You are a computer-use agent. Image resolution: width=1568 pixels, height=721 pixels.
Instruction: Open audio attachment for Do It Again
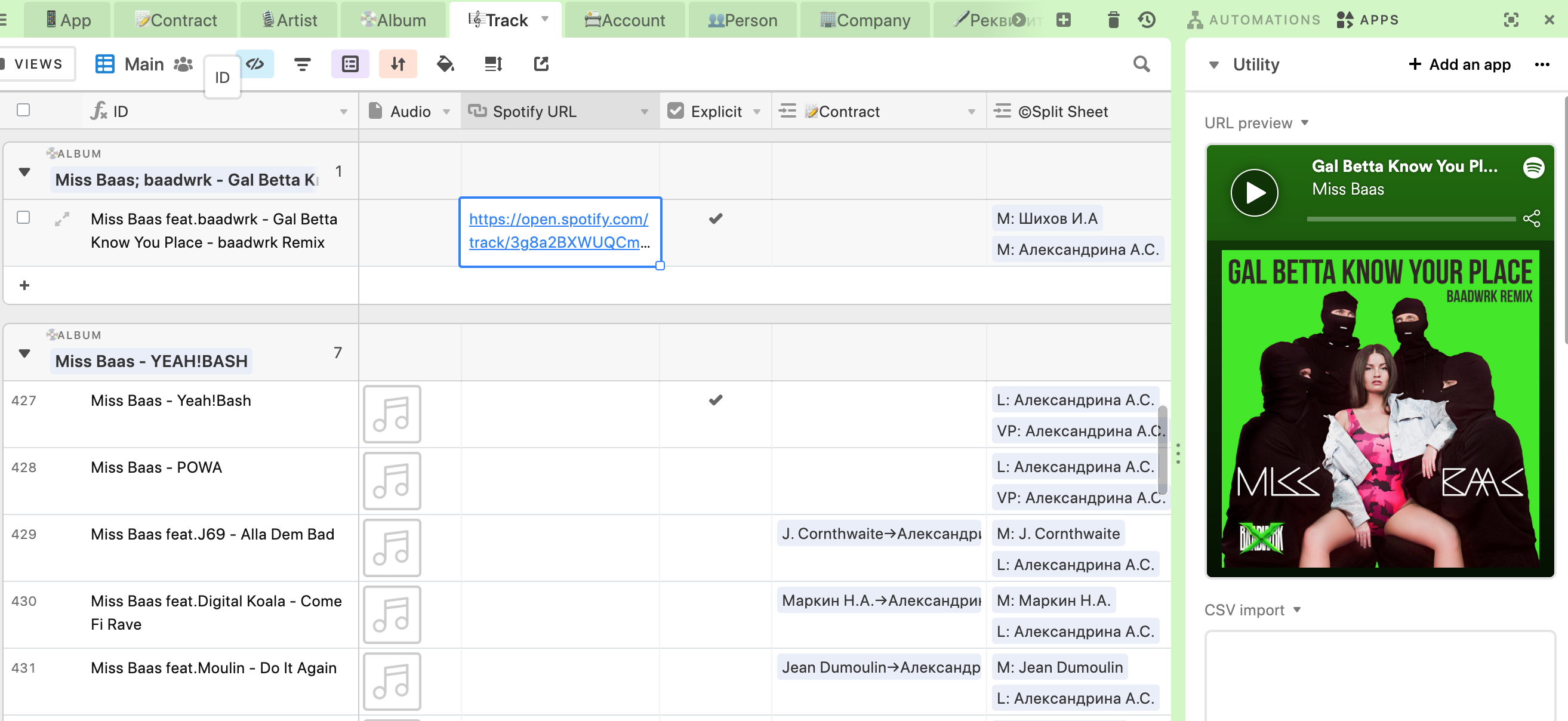392,682
